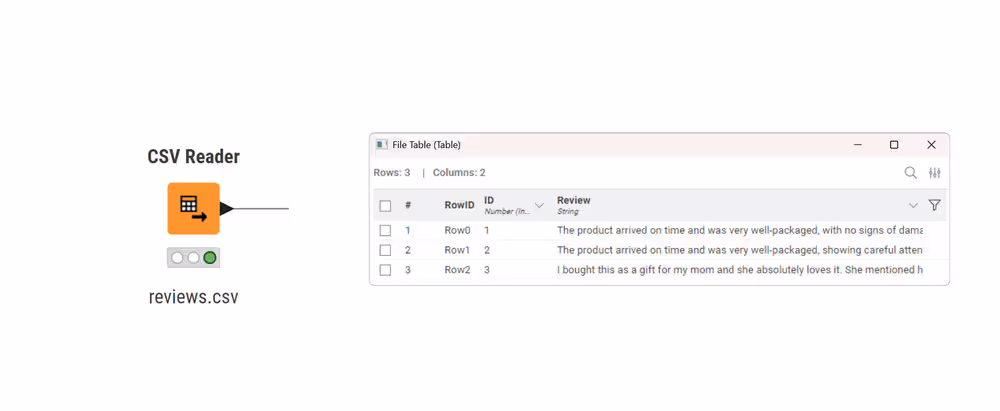Click the File Table window icon
Screen dimensions: 1000x411
(x=381, y=145)
